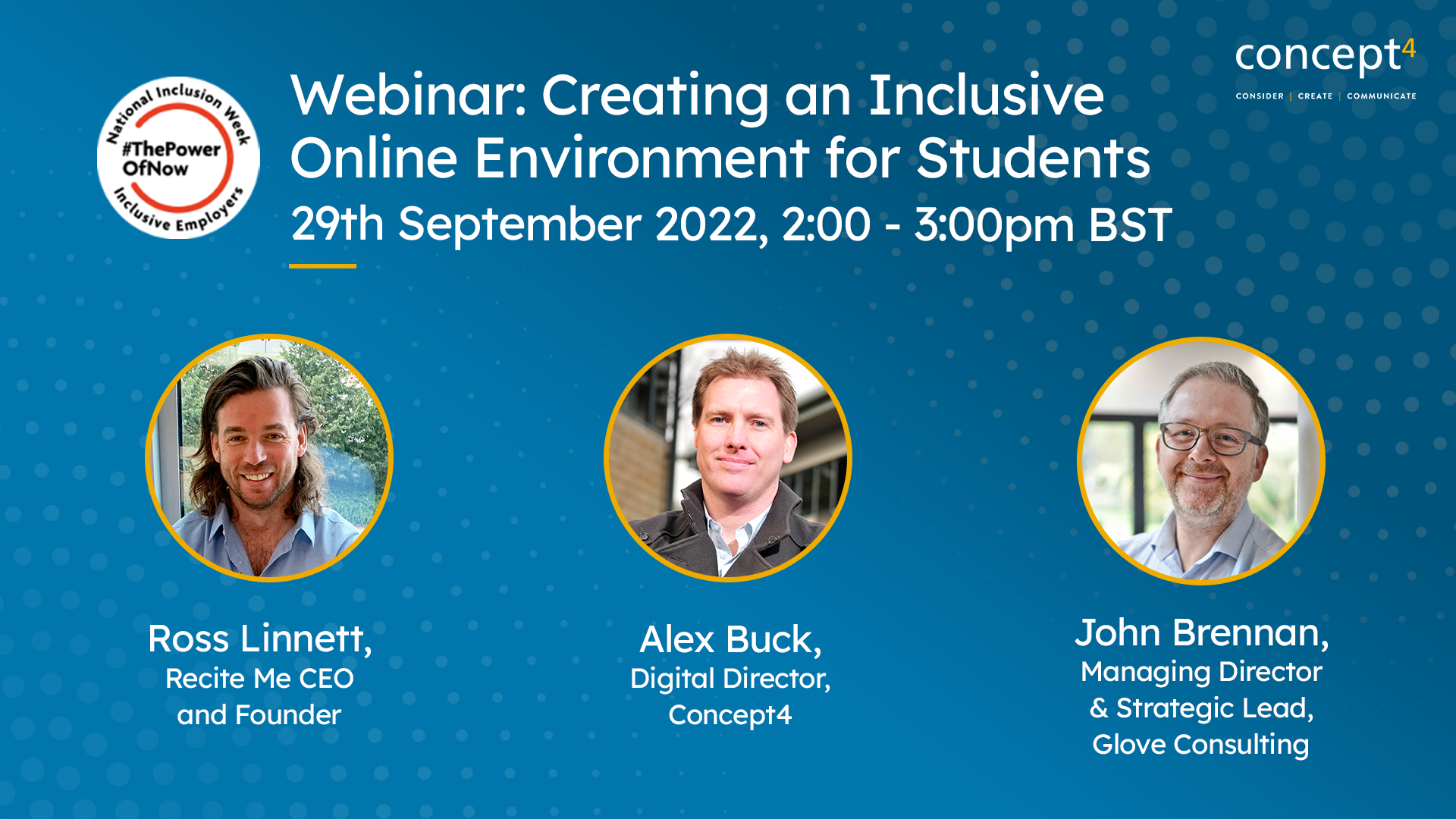Click 'Concept4' under Alex Buck
1456x819 pixels.
730,715
